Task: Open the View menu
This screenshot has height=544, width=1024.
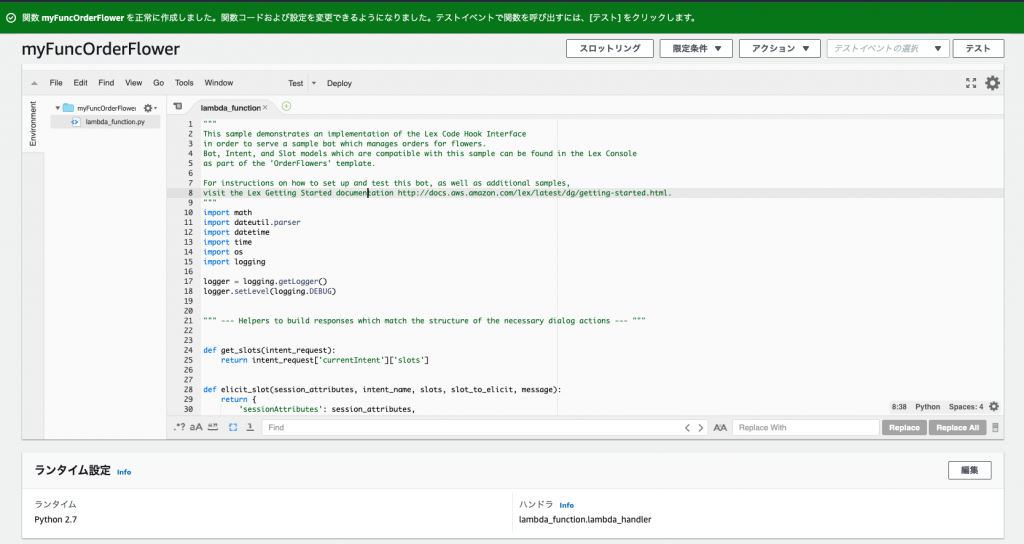Action: coord(133,83)
